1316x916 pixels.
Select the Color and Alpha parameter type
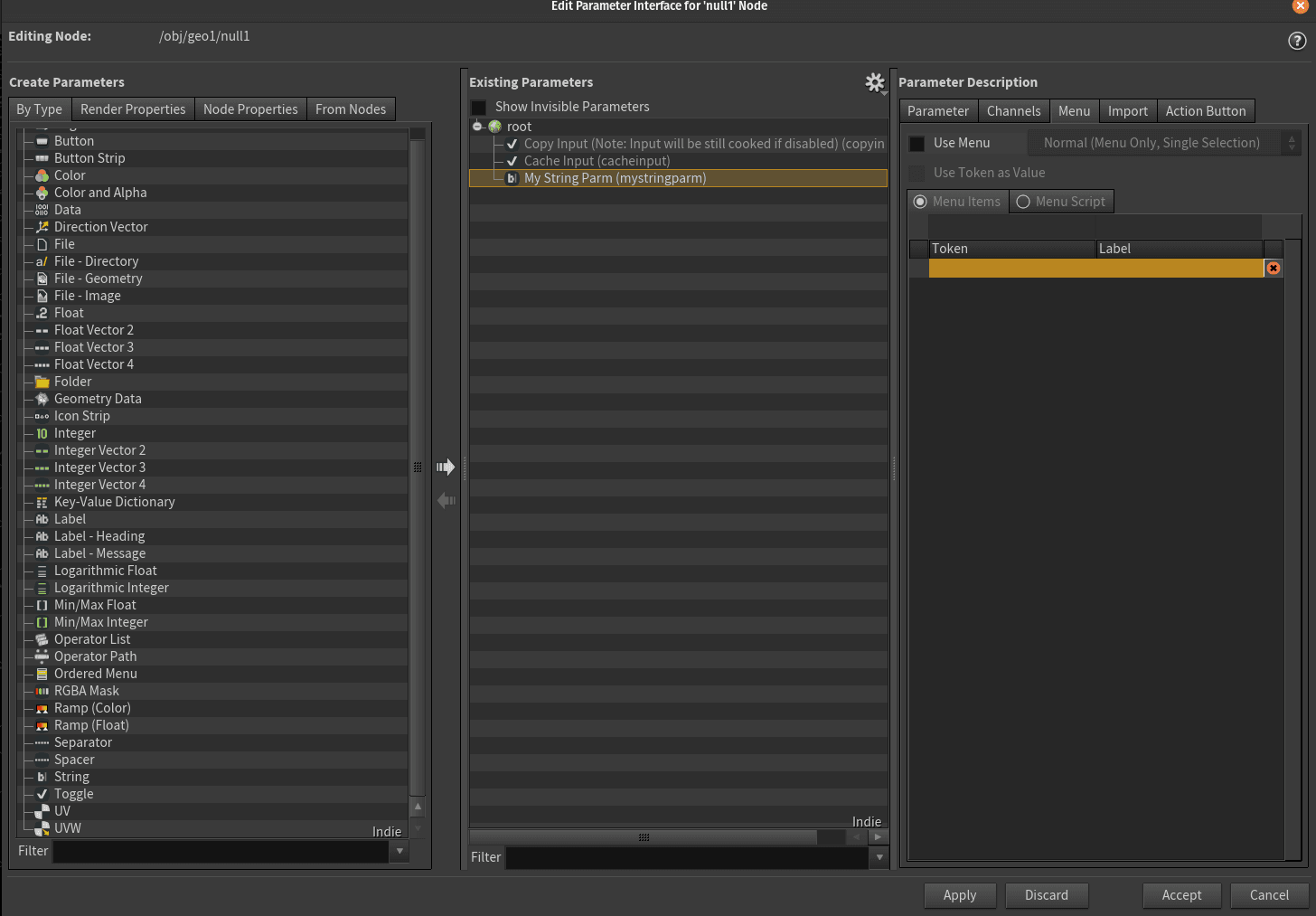click(99, 193)
